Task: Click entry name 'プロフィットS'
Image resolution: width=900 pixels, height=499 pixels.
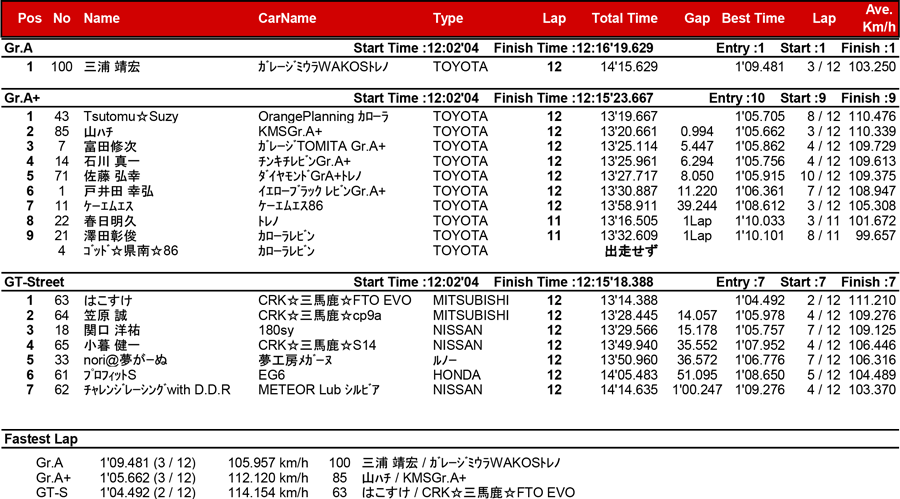Action: tap(110, 375)
